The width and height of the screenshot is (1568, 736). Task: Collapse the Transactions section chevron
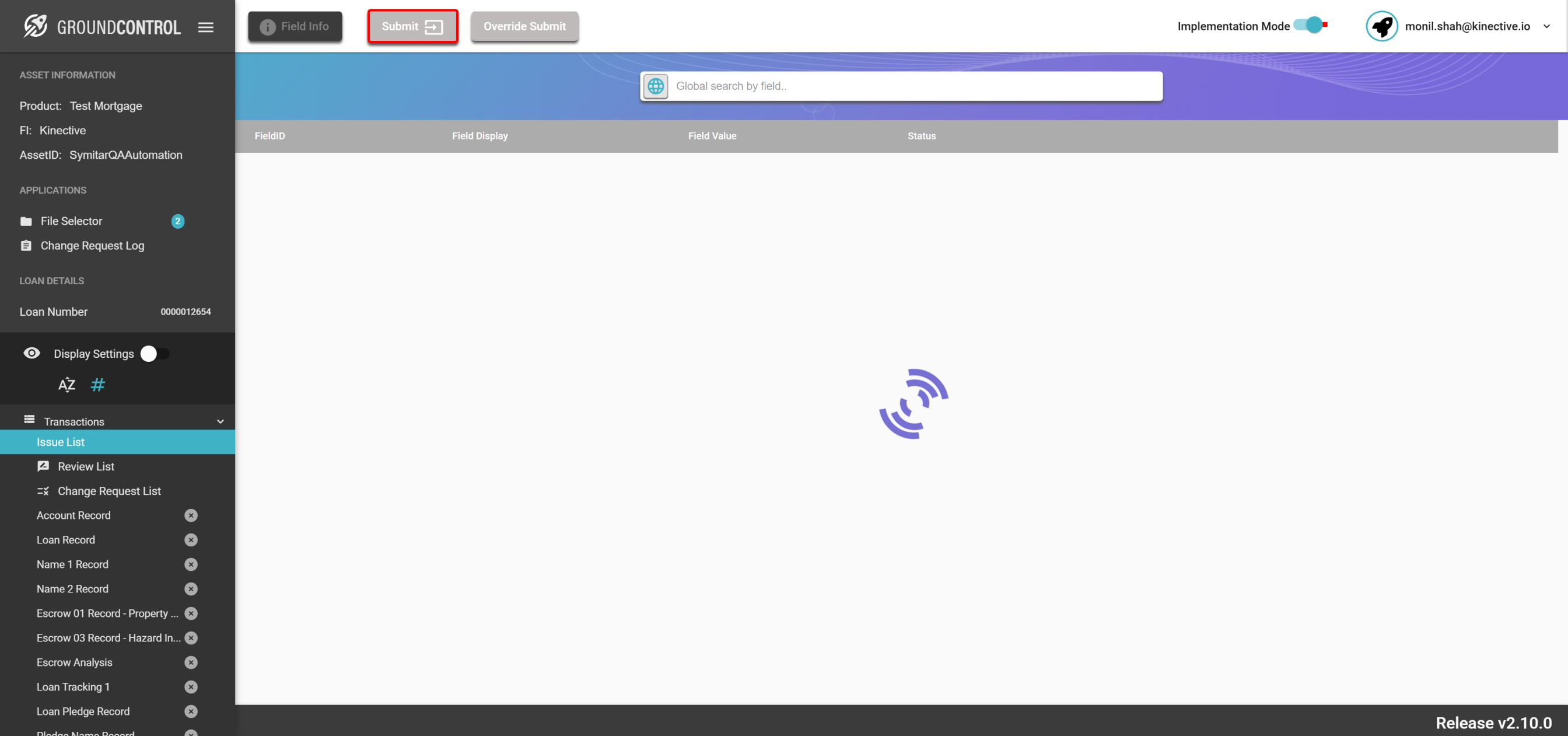[220, 421]
